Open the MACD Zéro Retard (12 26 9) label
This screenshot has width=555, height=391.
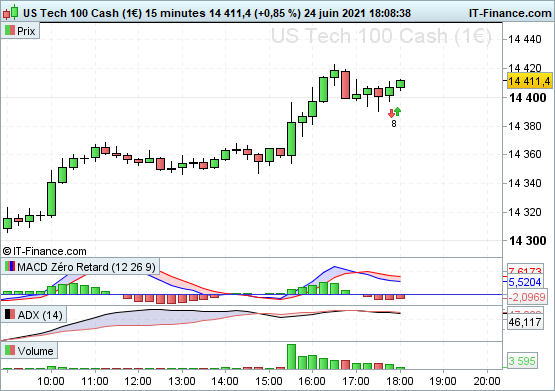pos(80,267)
